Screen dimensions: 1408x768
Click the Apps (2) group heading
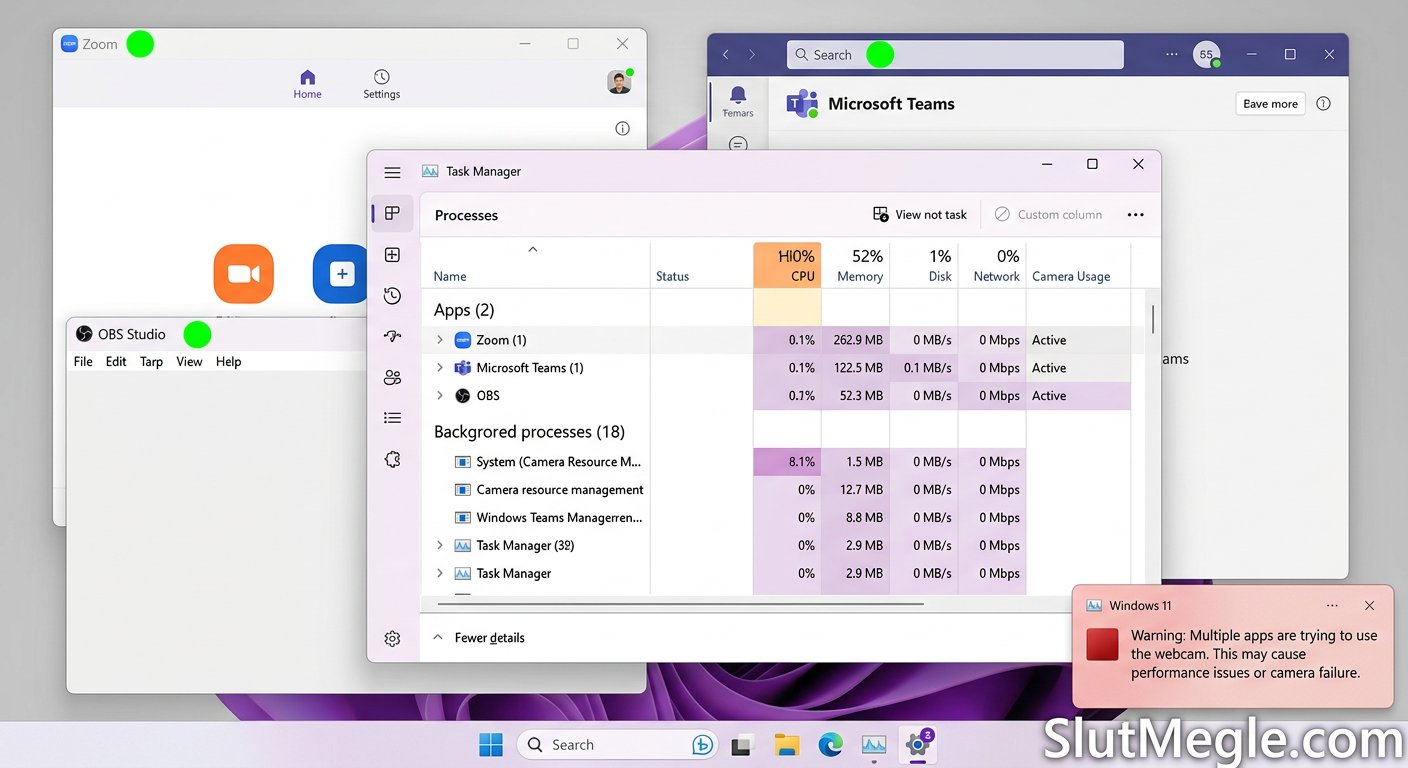pos(464,310)
